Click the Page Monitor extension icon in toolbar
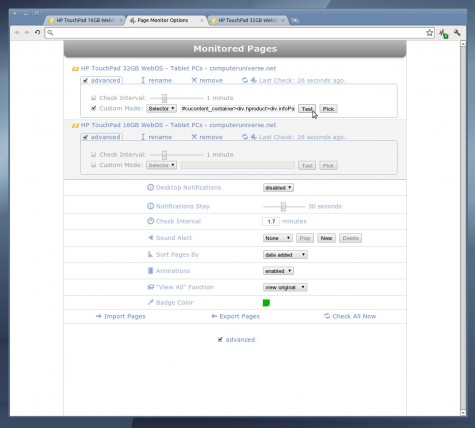This screenshot has height=428, width=475. click(443, 33)
